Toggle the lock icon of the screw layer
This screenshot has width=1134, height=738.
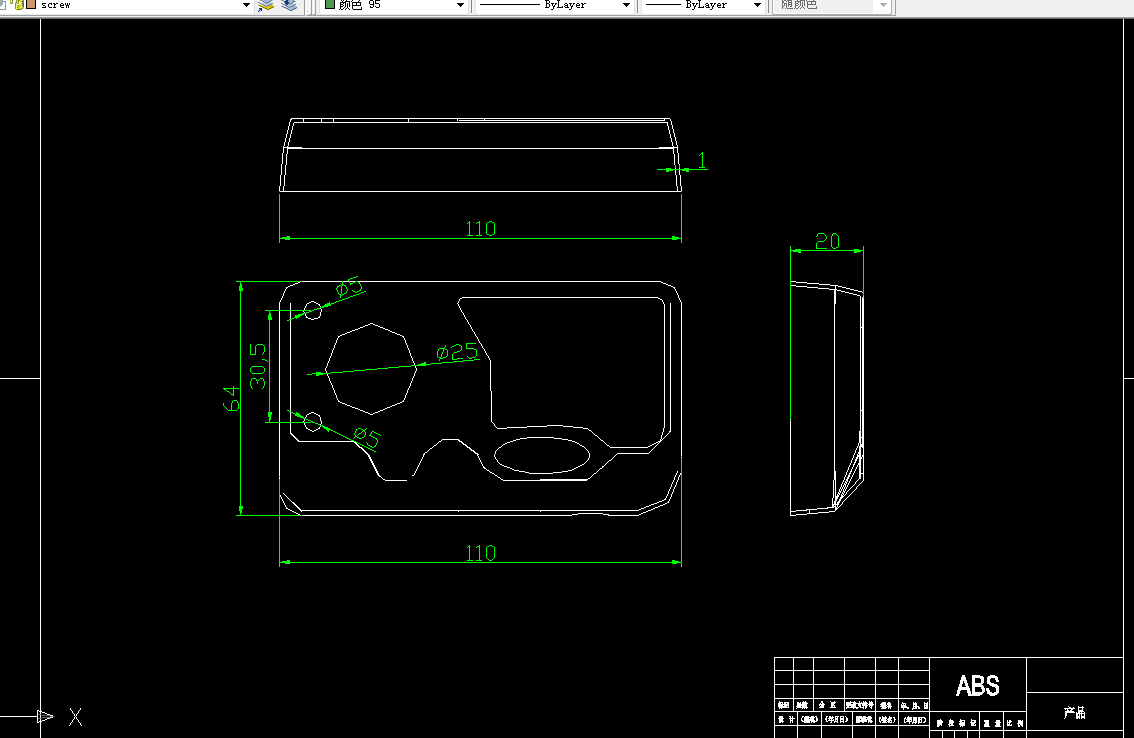click(19, 4)
